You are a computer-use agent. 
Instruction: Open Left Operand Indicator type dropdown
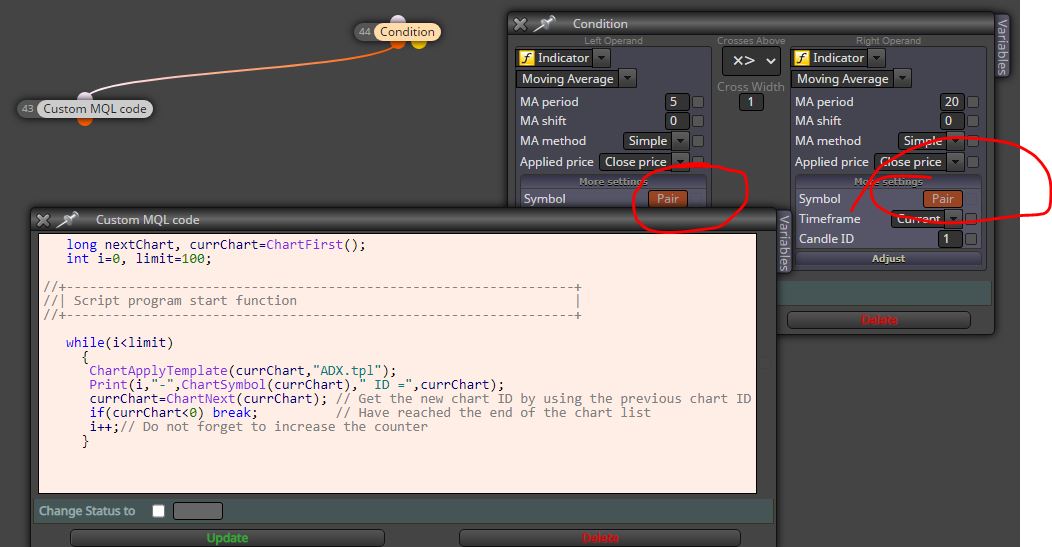tap(602, 58)
